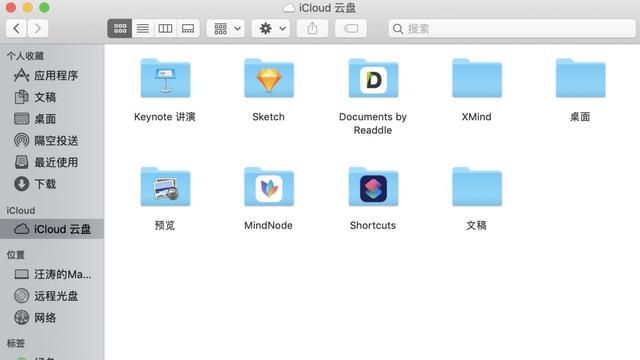
Task: Select iCloud 云盘 in the sidebar
Action: [52, 229]
